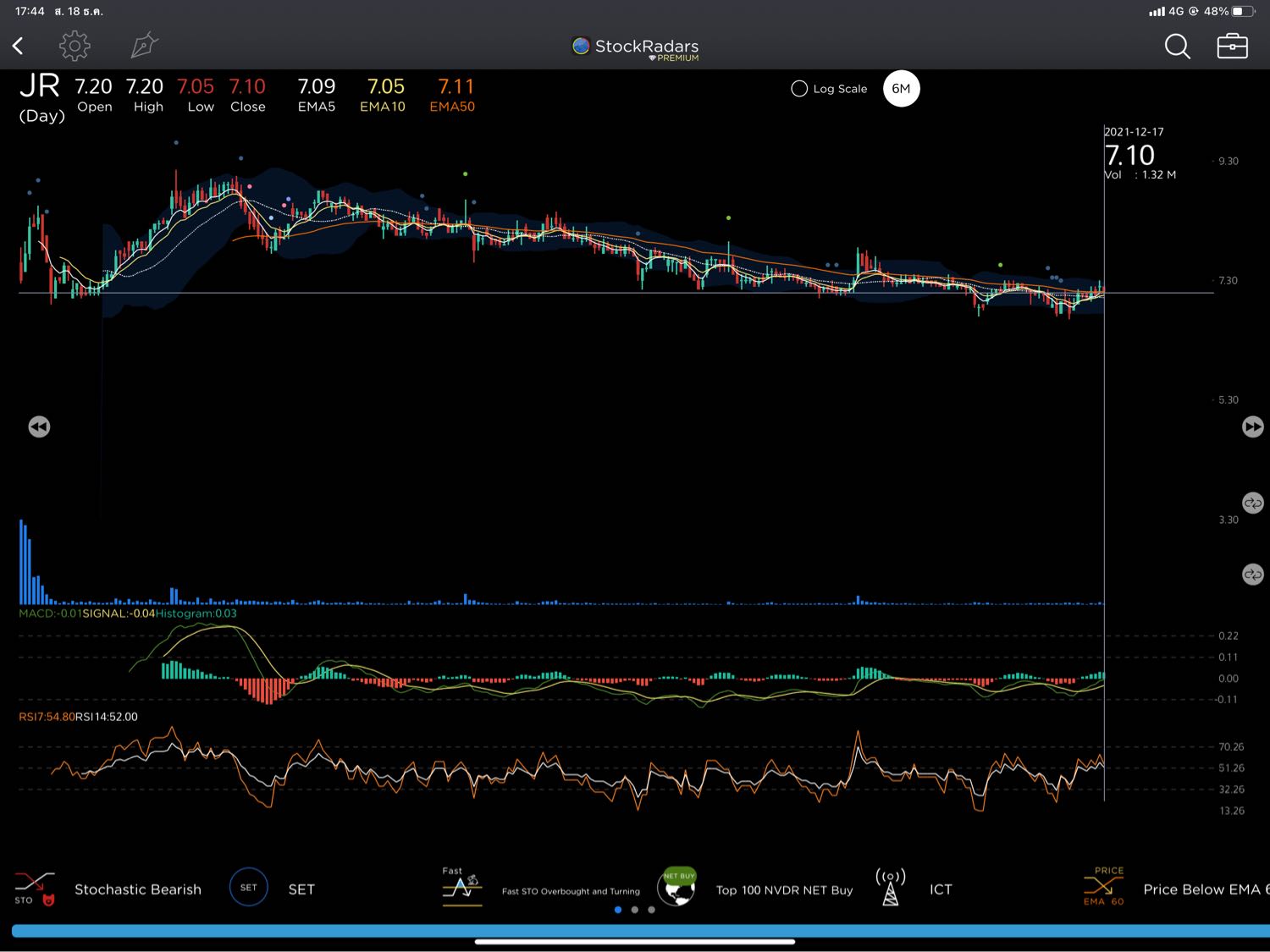Image resolution: width=1270 pixels, height=952 pixels.
Task: Select the third page indicator dot
Action: click(x=651, y=910)
